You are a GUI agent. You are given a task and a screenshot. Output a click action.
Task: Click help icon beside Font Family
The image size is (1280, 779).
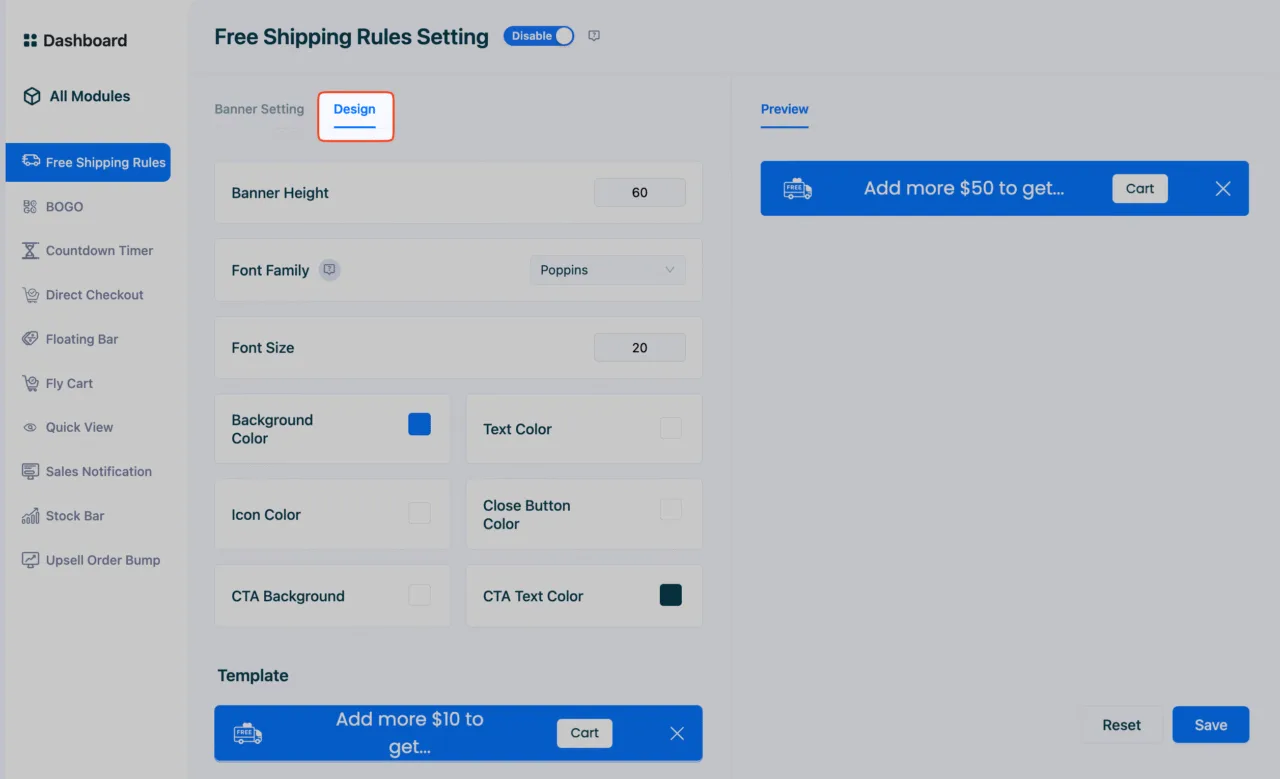(x=330, y=270)
